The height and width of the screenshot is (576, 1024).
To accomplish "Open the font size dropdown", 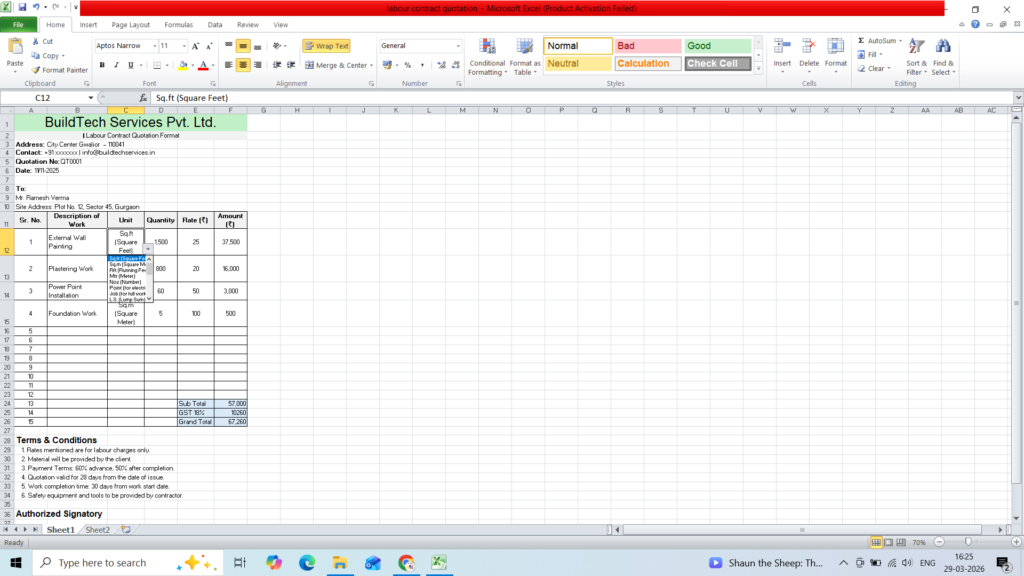I will (x=184, y=46).
